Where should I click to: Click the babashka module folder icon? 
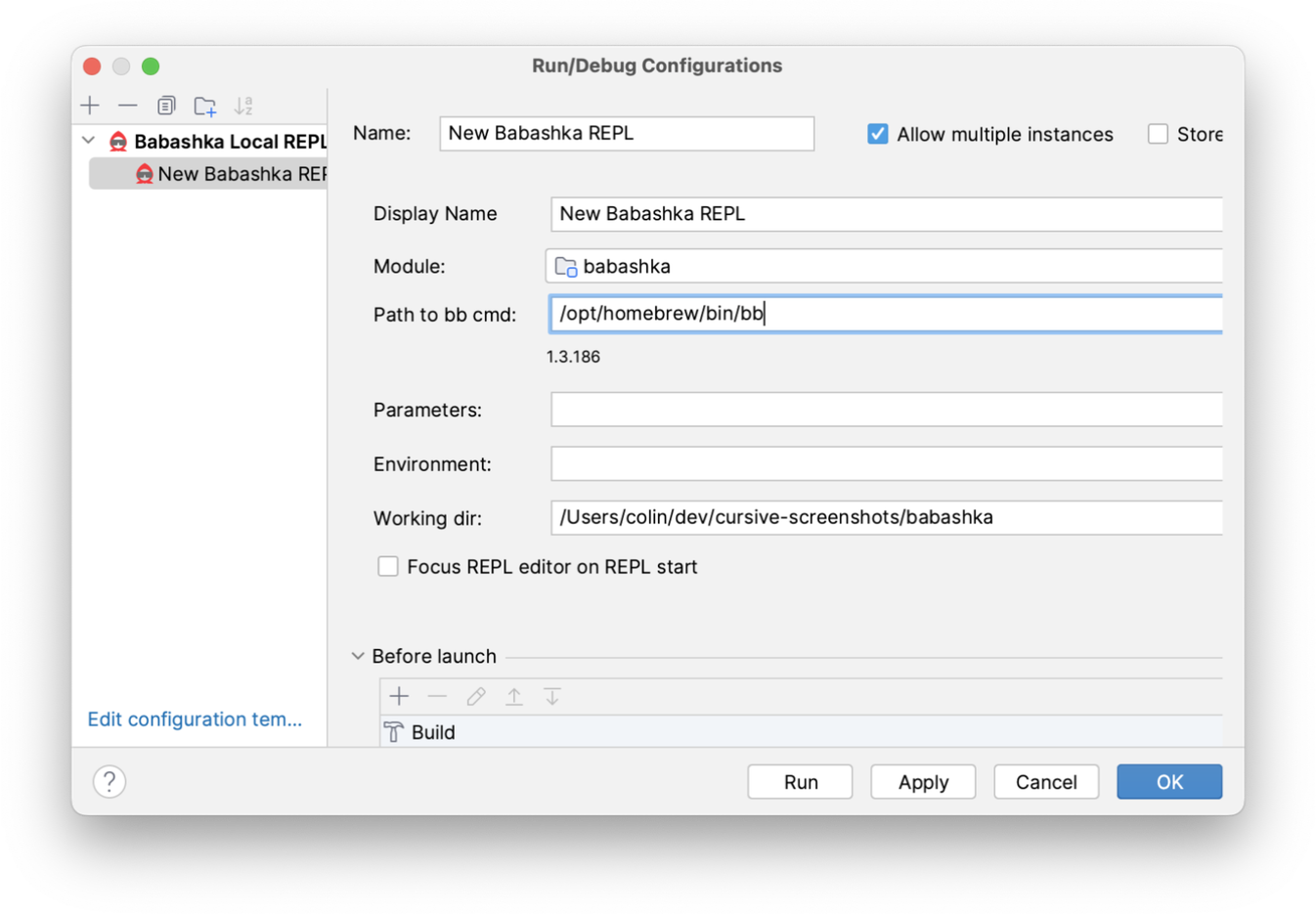(565, 266)
